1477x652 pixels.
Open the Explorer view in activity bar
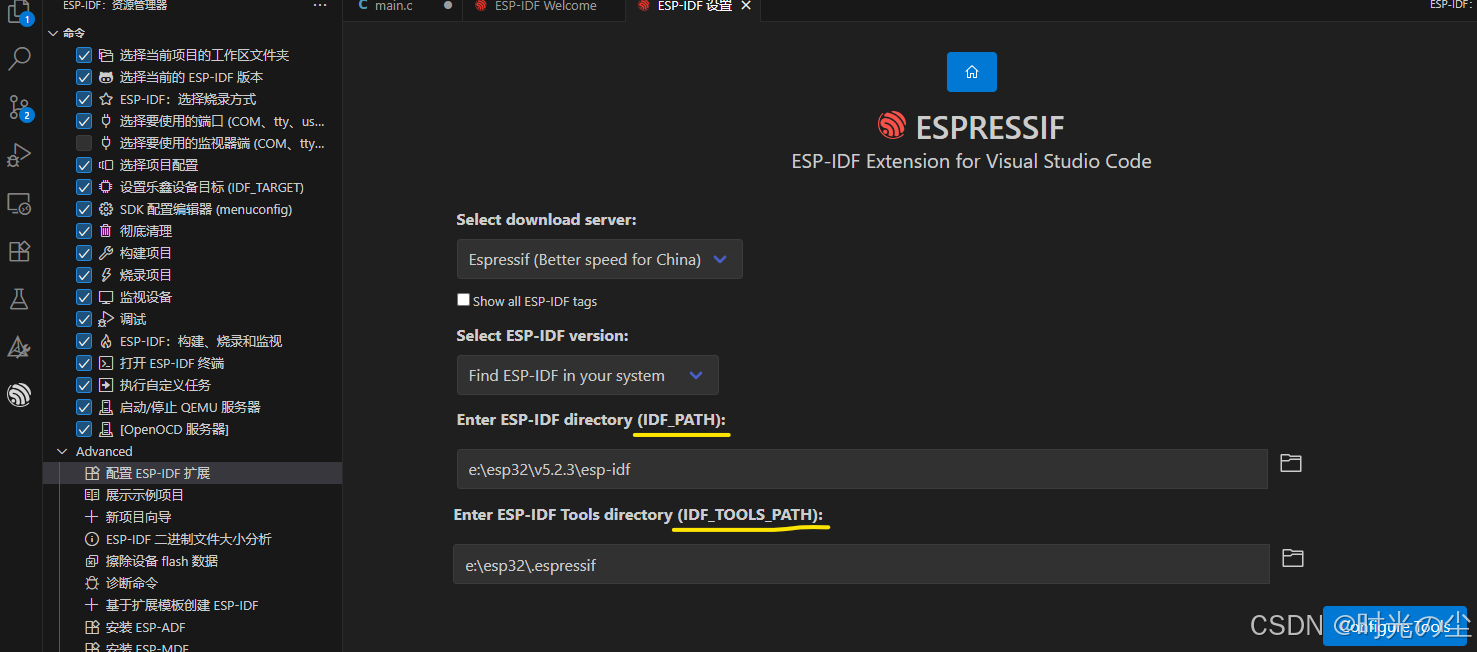[19, 12]
